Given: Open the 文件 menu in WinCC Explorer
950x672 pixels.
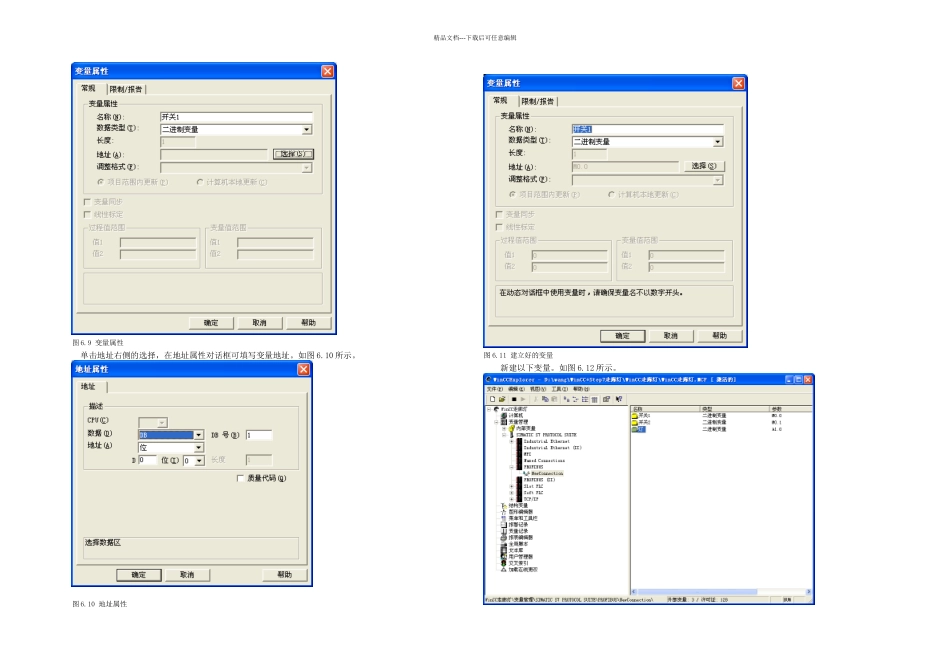Looking at the screenshot, I should tap(495, 389).
